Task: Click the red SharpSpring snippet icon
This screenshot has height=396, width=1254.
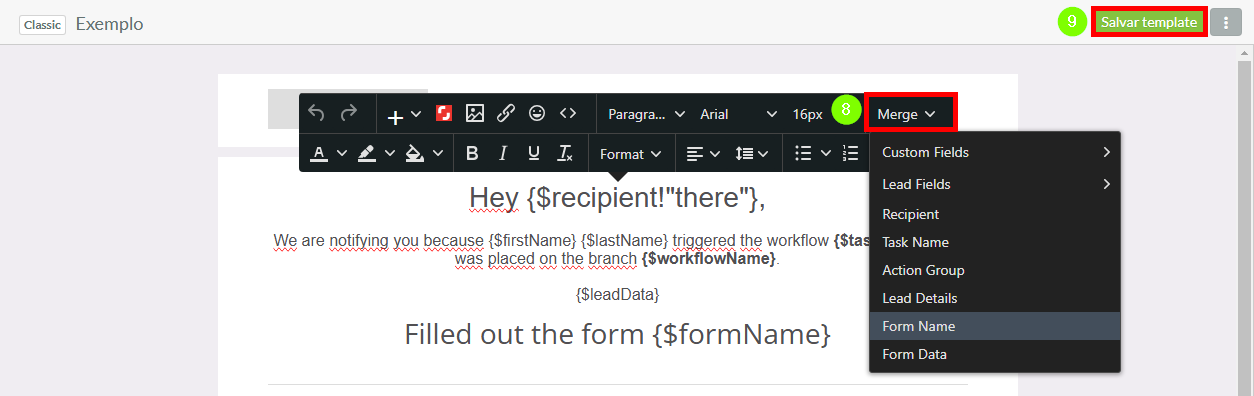Action: pyautogui.click(x=445, y=114)
